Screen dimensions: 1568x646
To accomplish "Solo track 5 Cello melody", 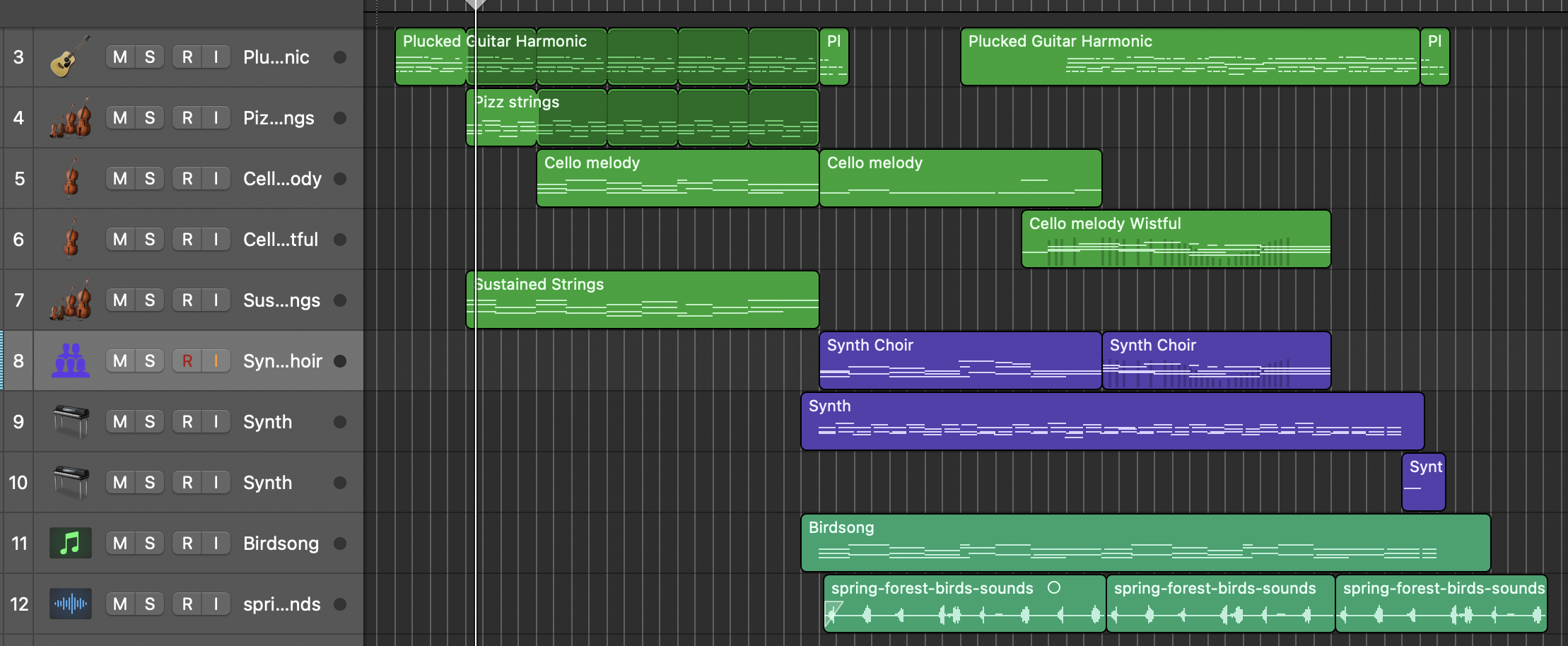I will [x=150, y=178].
